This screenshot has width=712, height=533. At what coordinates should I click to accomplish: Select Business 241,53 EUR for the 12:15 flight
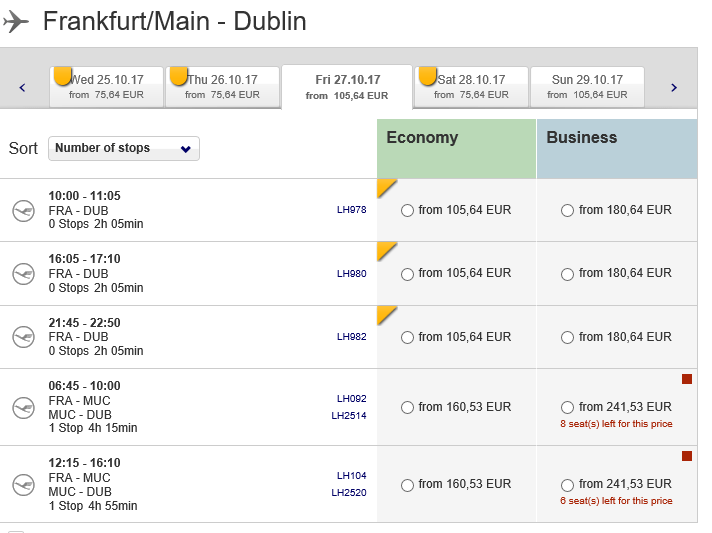567,485
